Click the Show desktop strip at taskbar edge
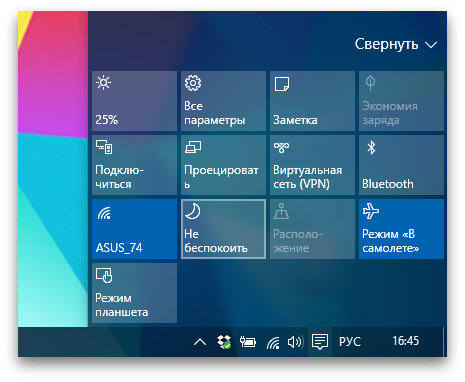This screenshot has height=382, width=465. pos(445,342)
